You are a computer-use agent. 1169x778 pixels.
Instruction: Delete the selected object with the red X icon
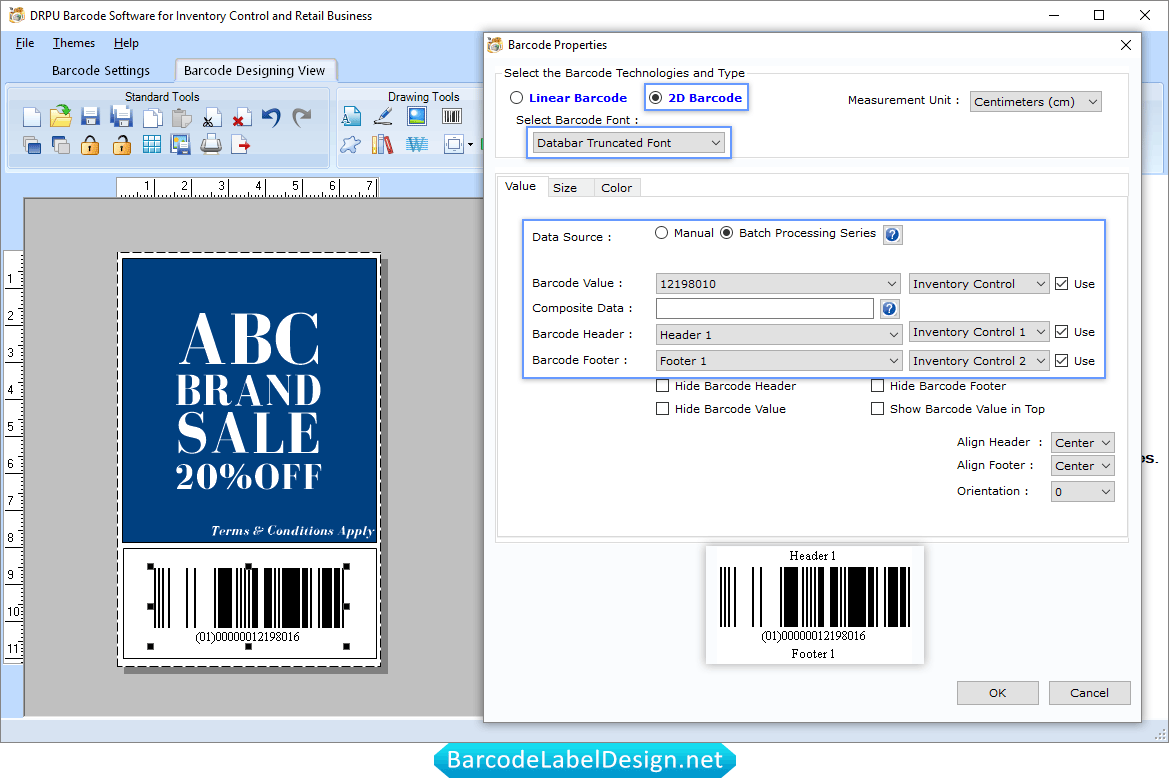point(240,118)
